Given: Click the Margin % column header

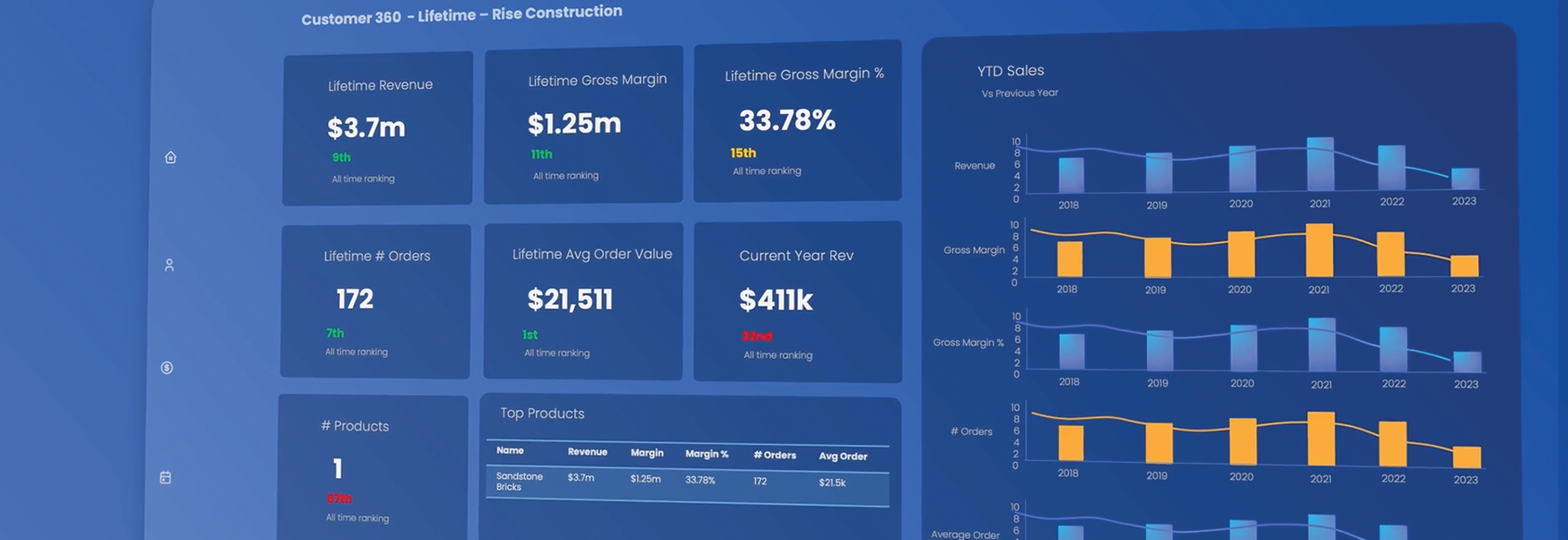Looking at the screenshot, I should [x=706, y=454].
